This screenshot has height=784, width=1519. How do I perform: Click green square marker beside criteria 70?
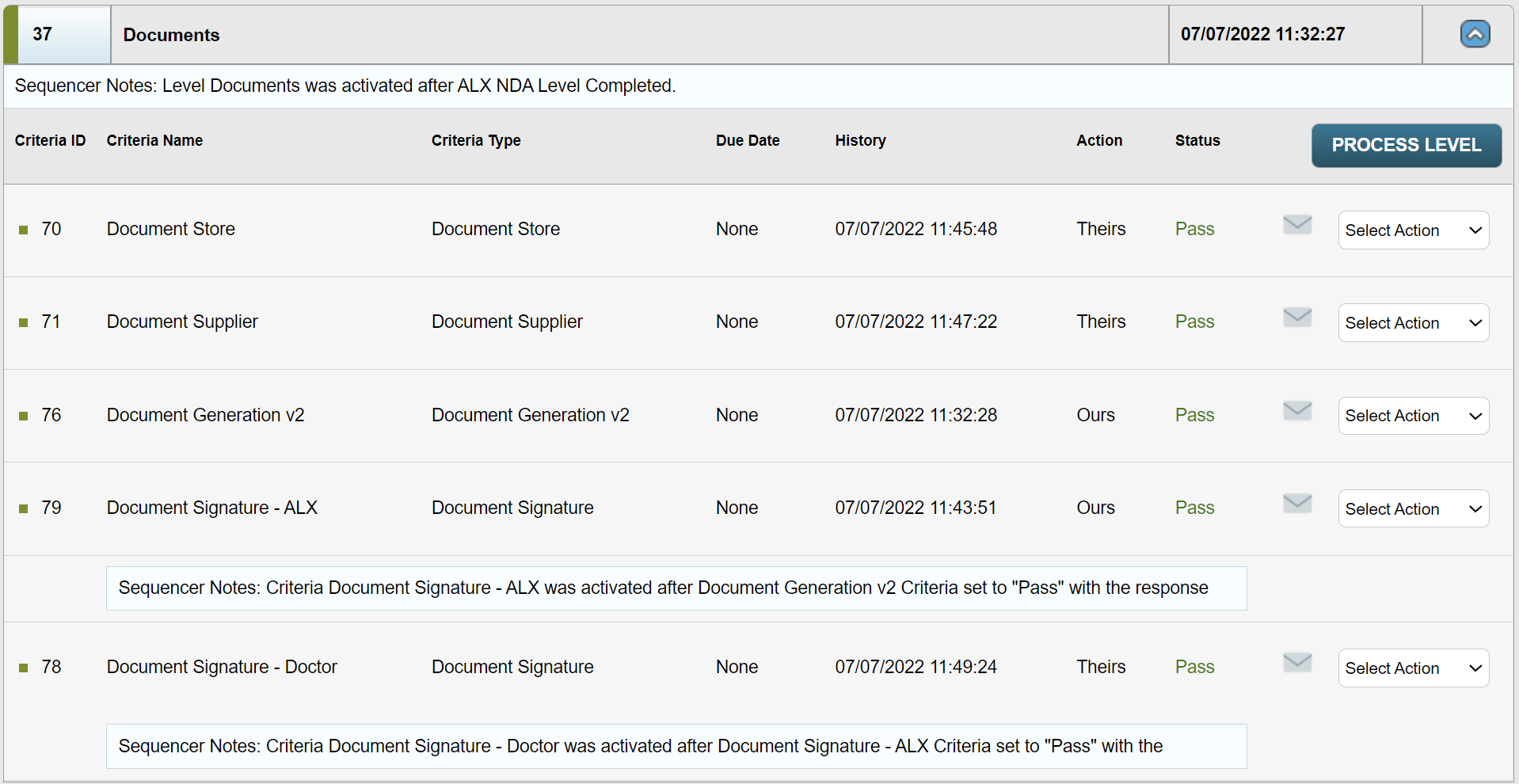24,230
